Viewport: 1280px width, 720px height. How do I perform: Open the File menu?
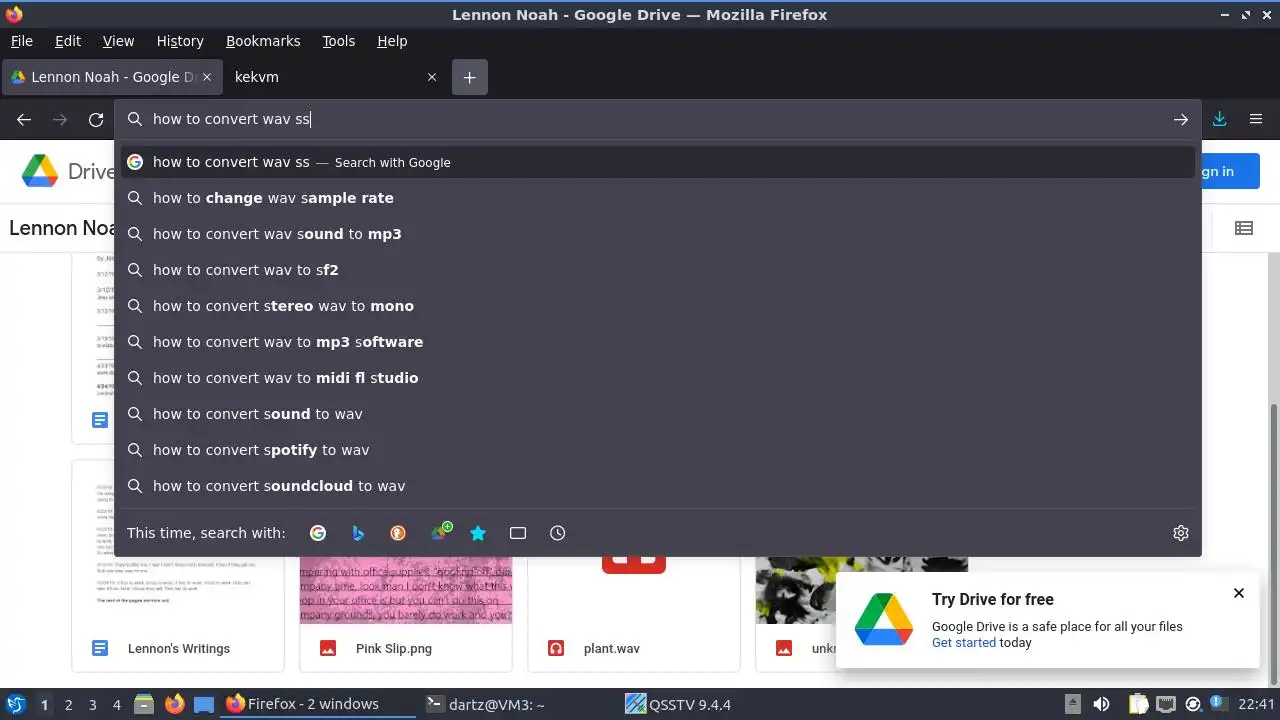tap(21, 41)
